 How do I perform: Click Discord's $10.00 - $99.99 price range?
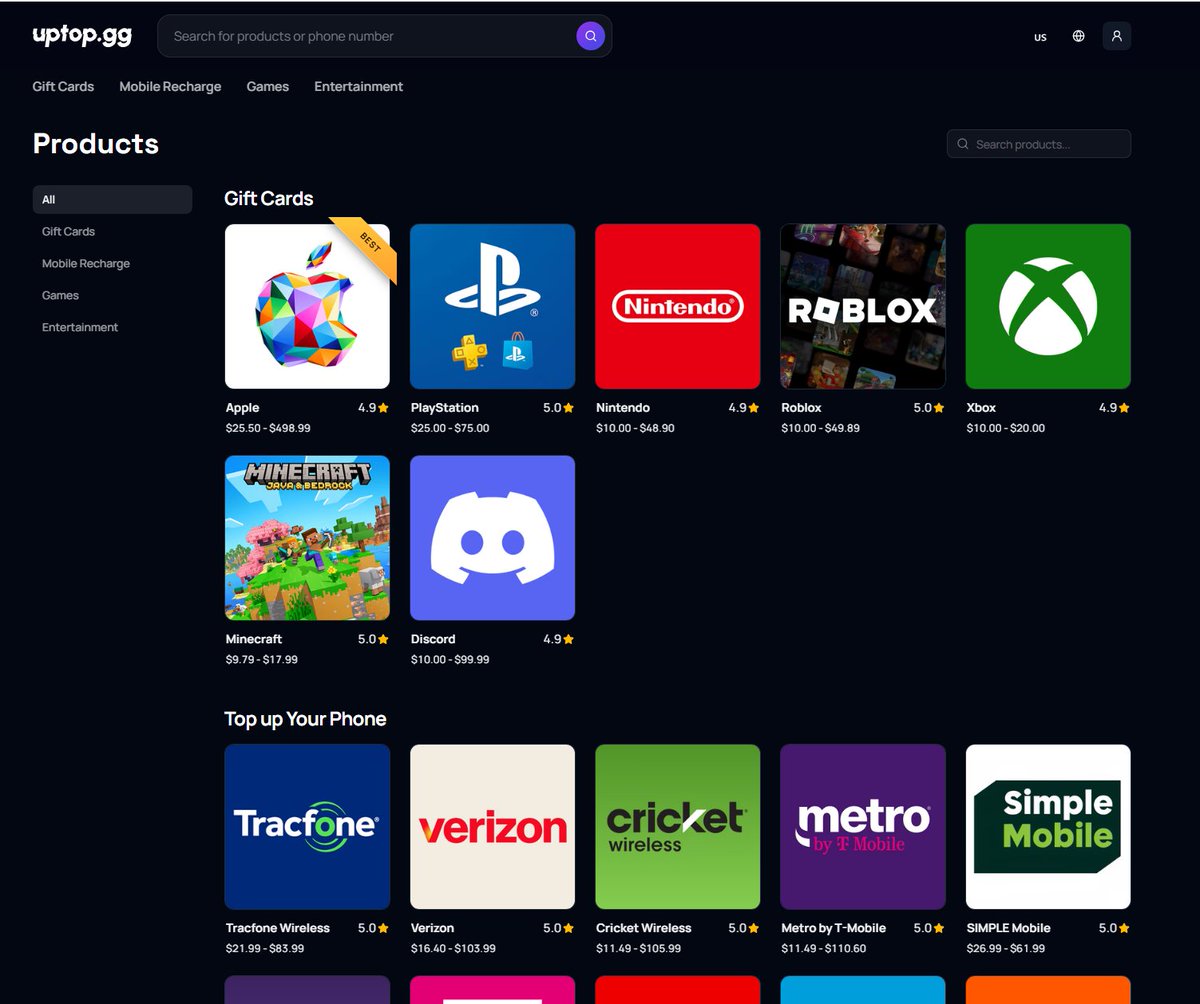coord(450,660)
